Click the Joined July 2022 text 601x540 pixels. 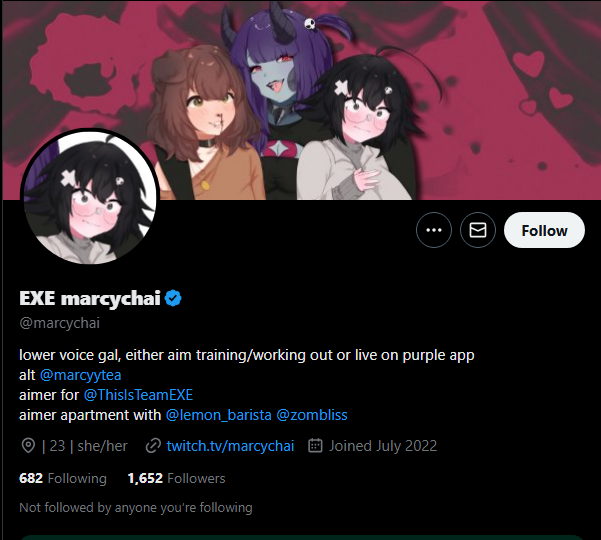(383, 446)
